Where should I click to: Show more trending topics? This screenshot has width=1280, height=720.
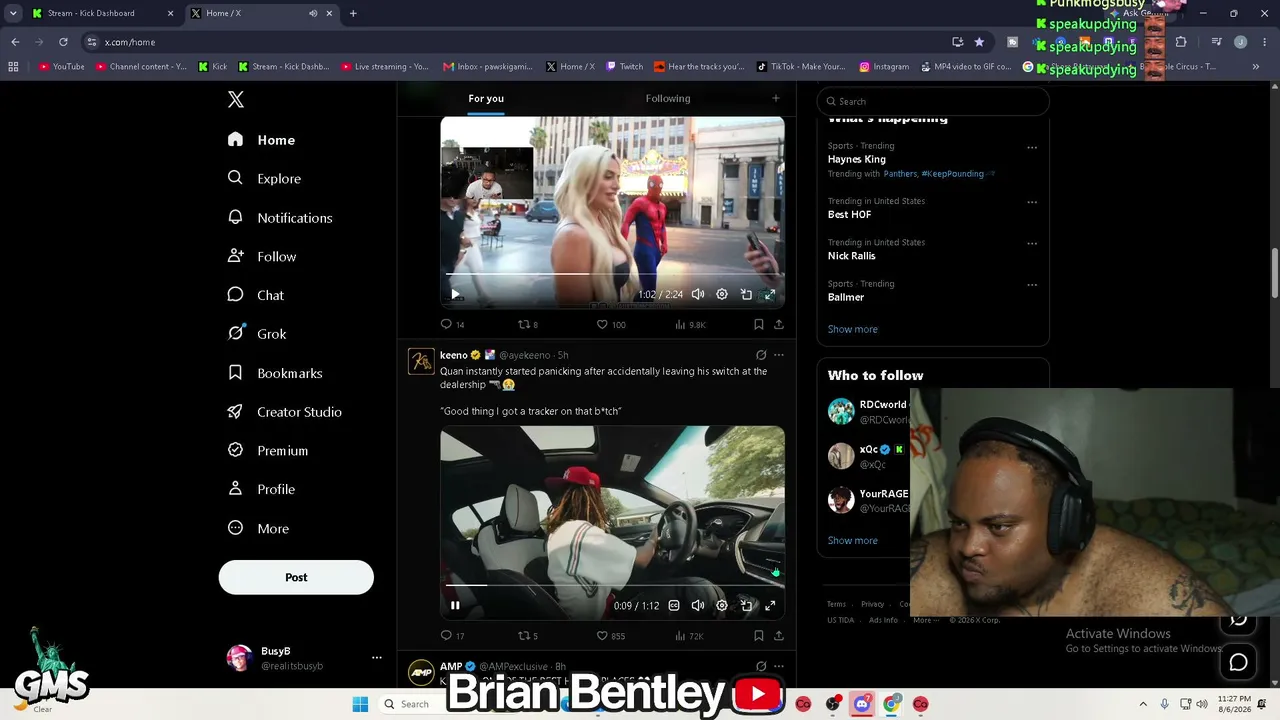(853, 329)
